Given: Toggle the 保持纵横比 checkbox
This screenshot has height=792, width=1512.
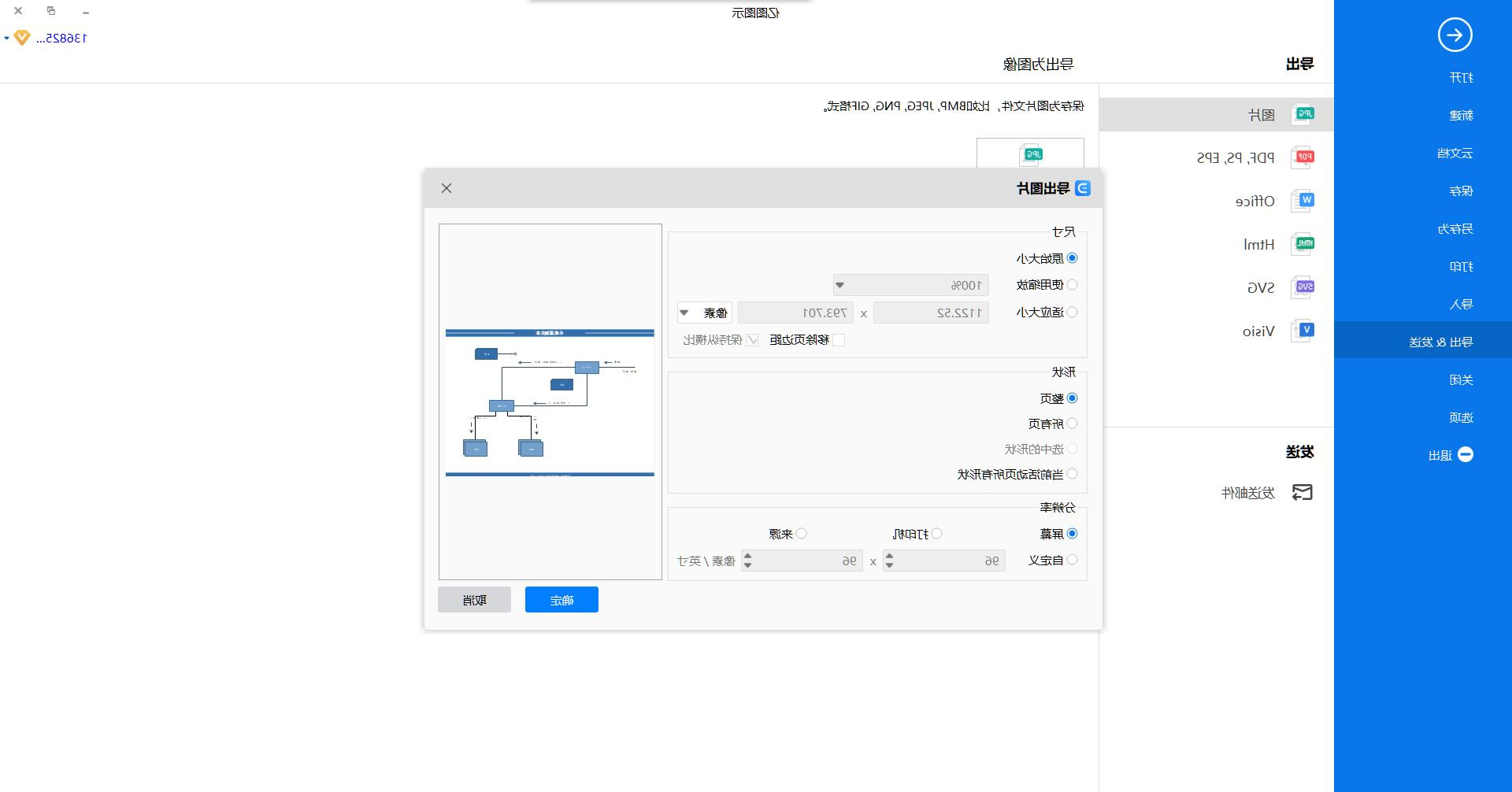Looking at the screenshot, I should [x=753, y=340].
